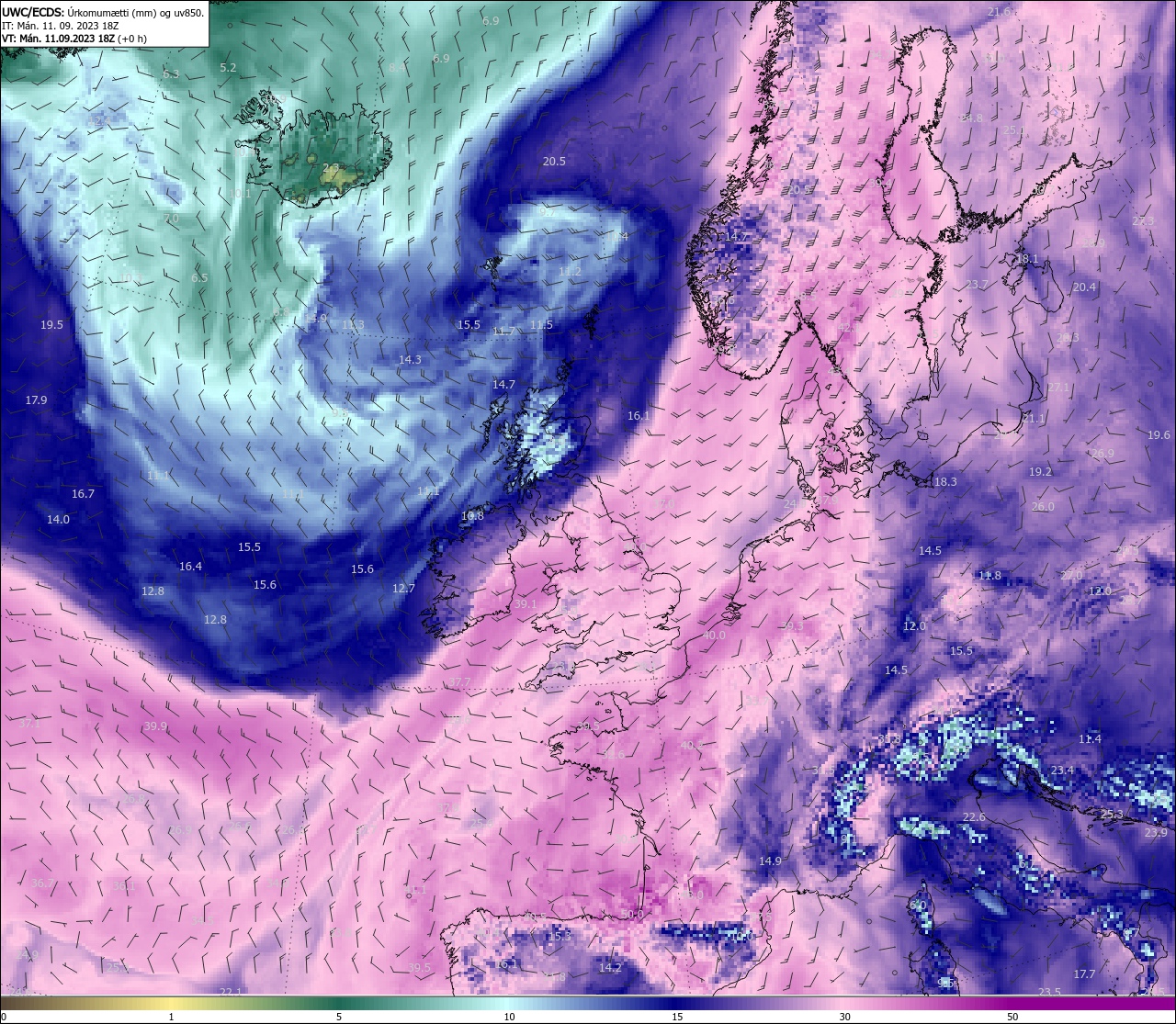Select the 5.2 value north of Iceland
The width and height of the screenshot is (1176, 1024).
pyautogui.click(x=229, y=68)
